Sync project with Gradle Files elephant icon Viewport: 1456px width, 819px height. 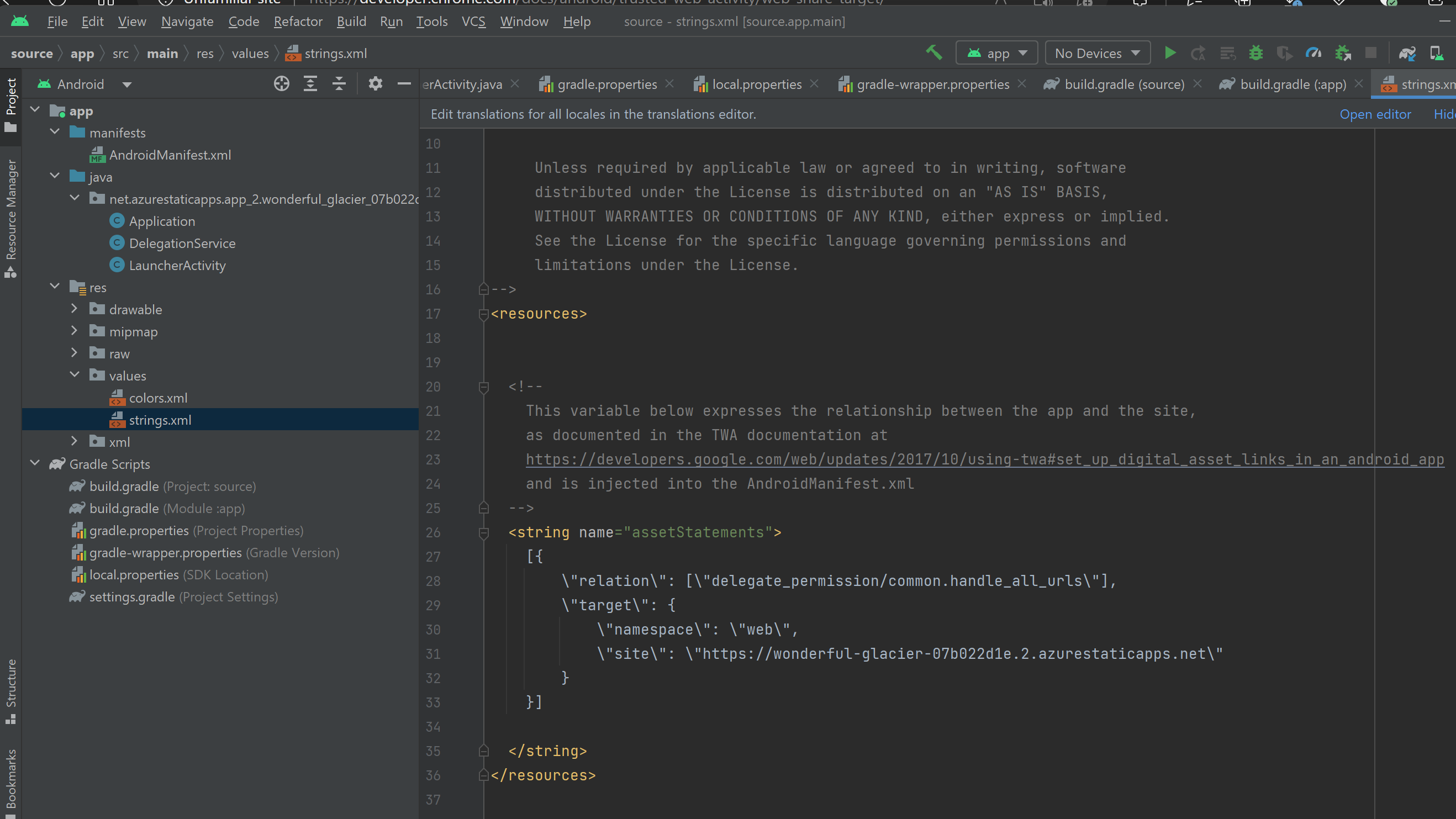click(x=1408, y=53)
